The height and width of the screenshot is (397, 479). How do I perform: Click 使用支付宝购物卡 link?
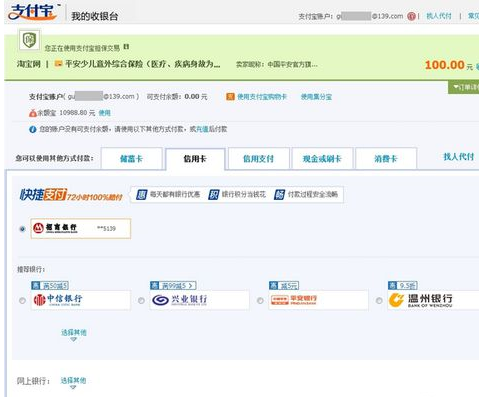pos(262,97)
